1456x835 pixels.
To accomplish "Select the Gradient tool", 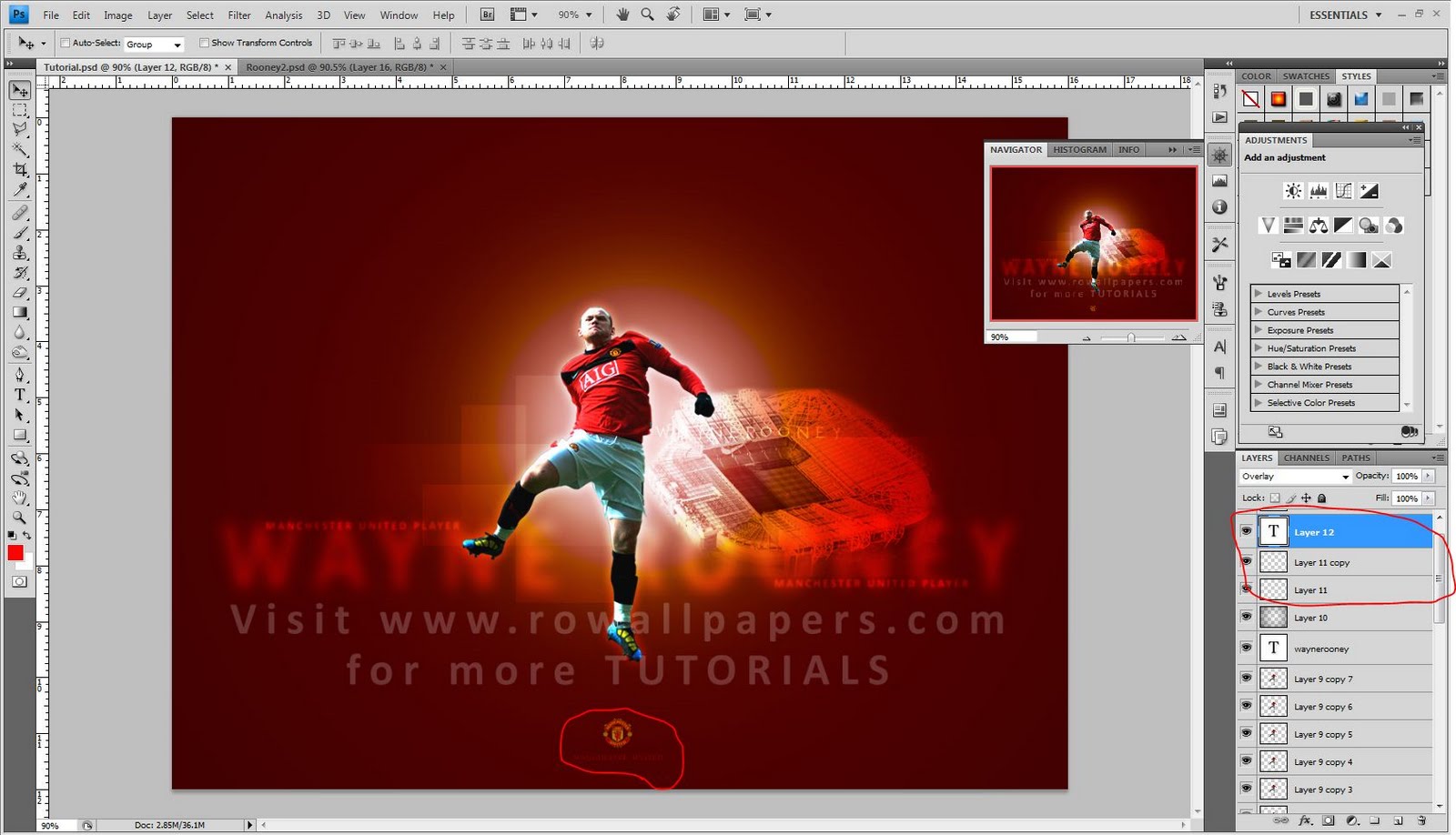I will coord(20,313).
